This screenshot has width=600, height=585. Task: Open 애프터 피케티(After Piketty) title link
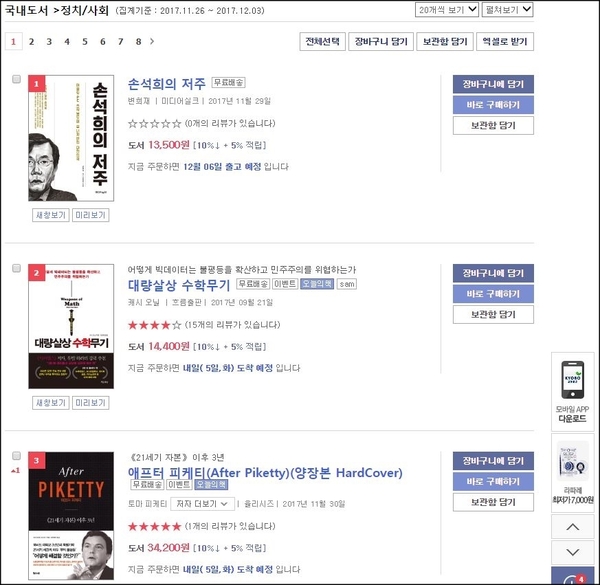265,473
